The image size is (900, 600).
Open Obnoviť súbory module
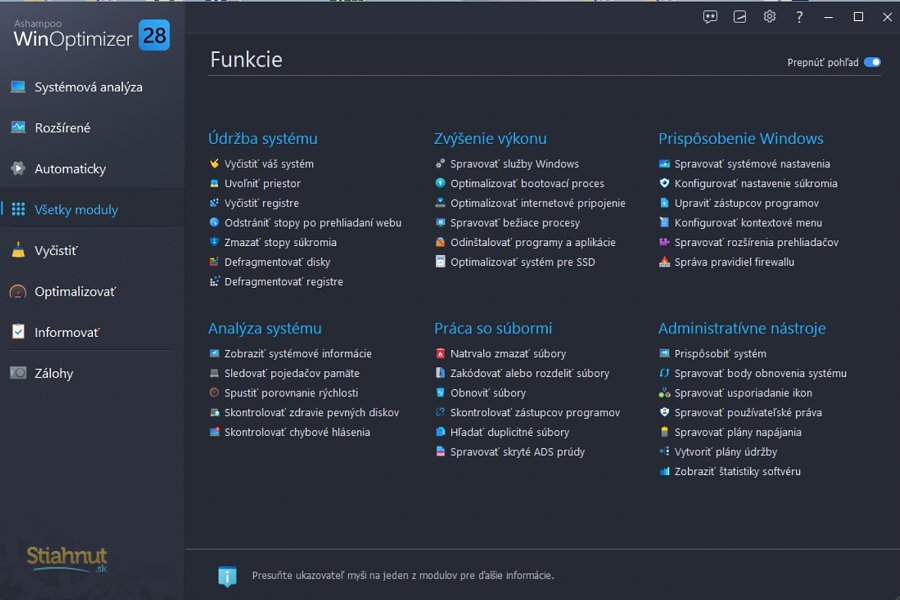pos(488,393)
